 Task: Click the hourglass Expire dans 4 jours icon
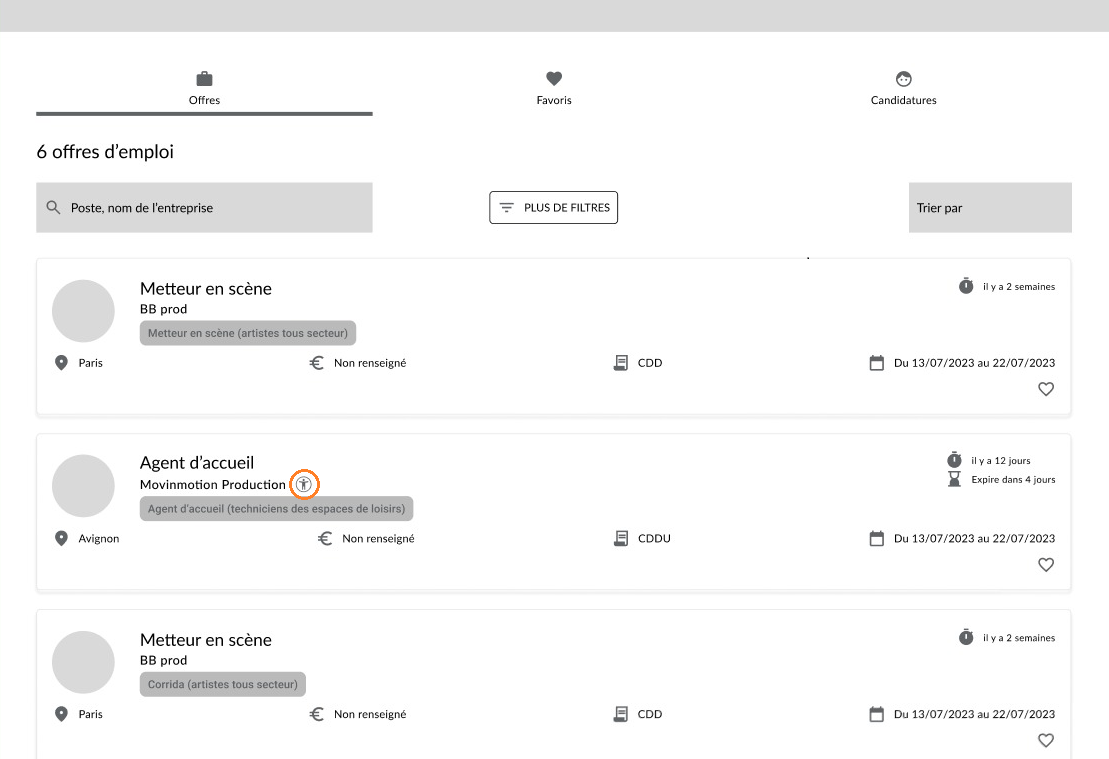click(954, 480)
